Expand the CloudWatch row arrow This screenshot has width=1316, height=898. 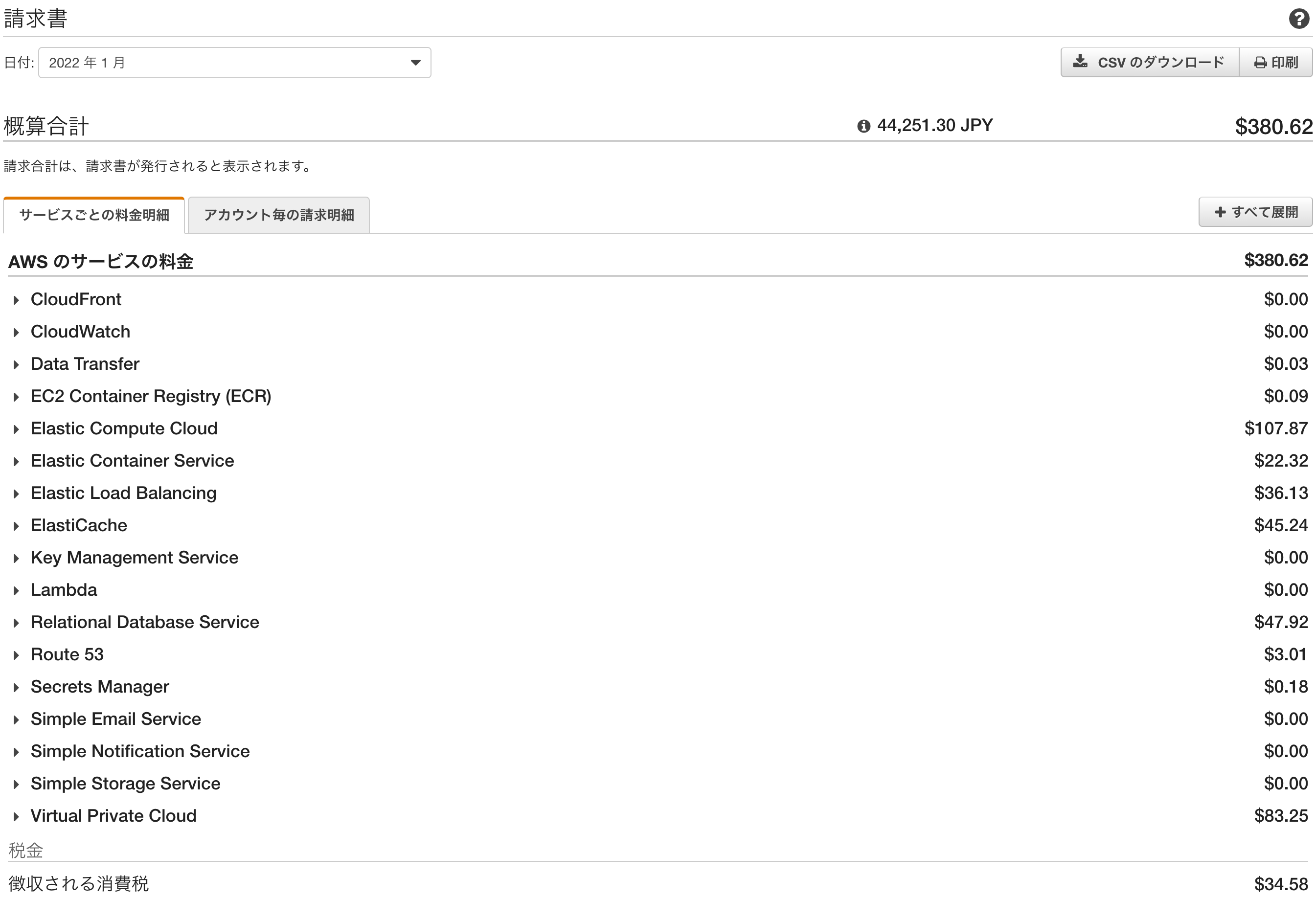tap(17, 333)
